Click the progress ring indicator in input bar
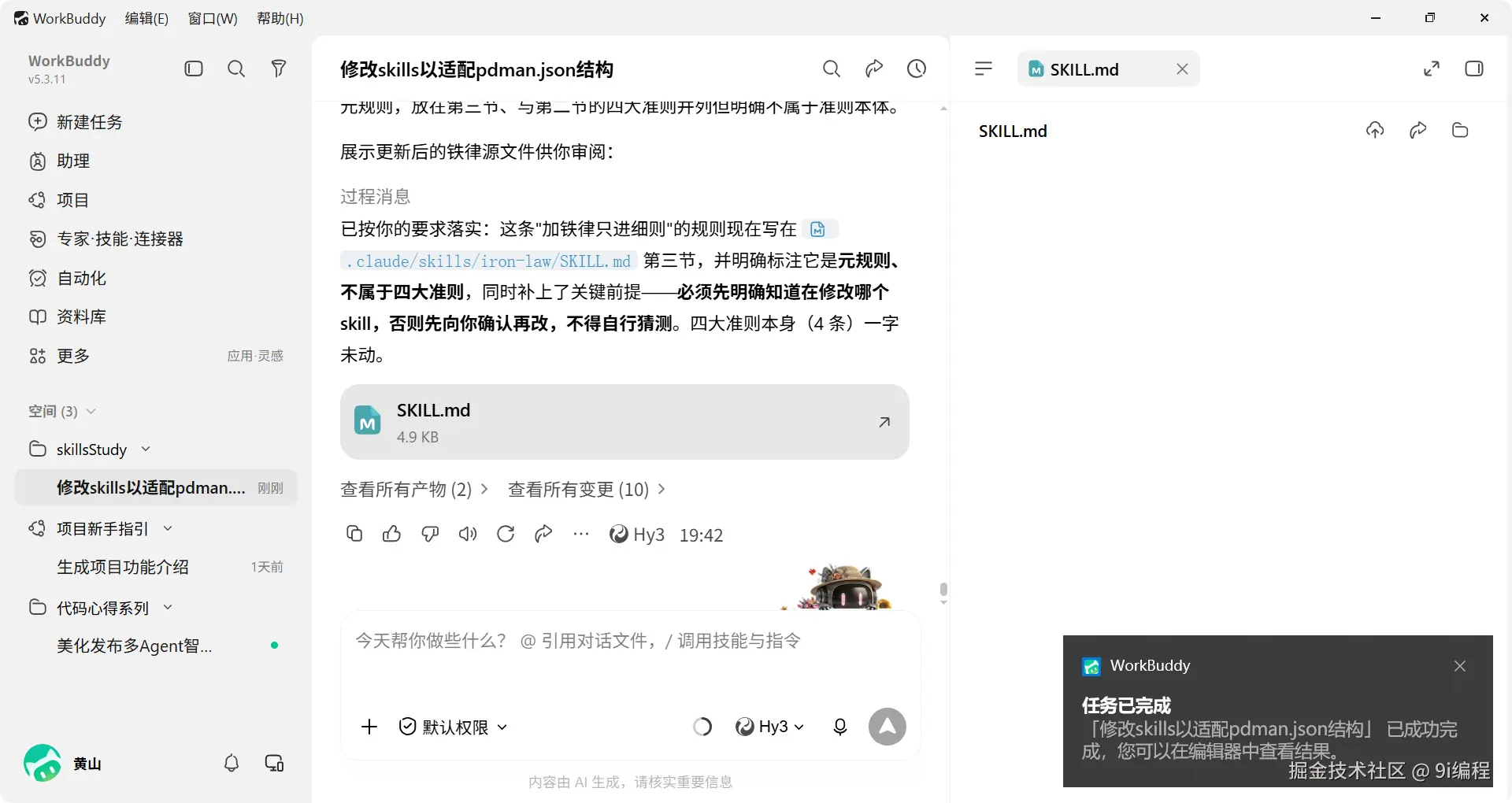The image size is (1512, 803). click(x=702, y=727)
